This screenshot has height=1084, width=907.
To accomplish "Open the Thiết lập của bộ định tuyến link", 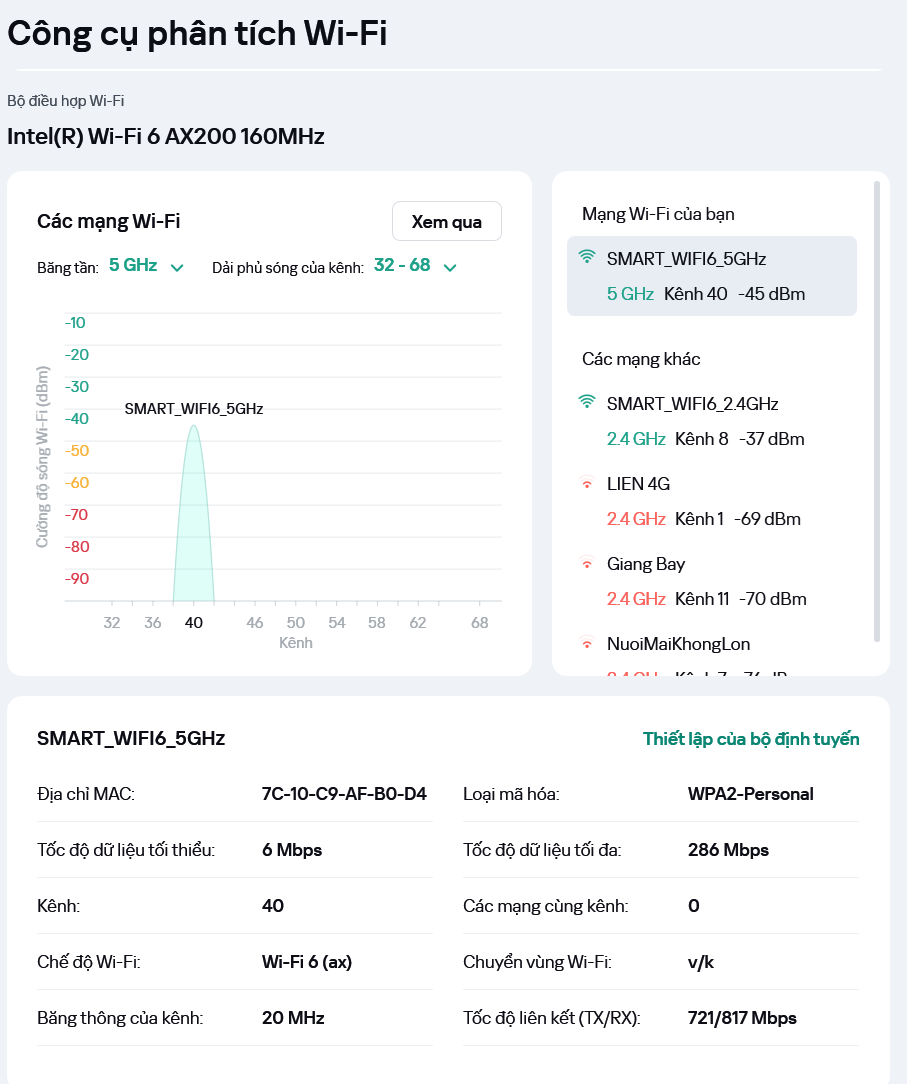I will [751, 739].
